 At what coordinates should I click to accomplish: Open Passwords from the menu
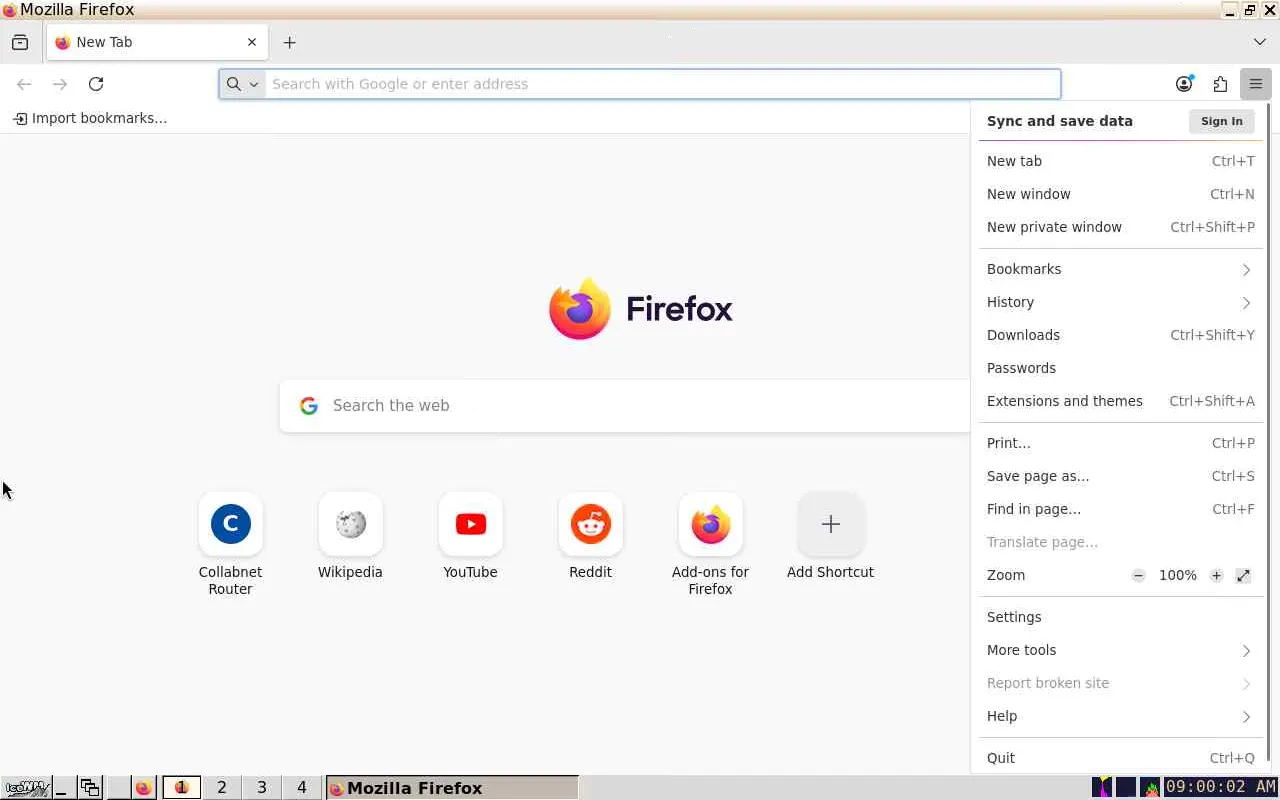[x=1120, y=368]
